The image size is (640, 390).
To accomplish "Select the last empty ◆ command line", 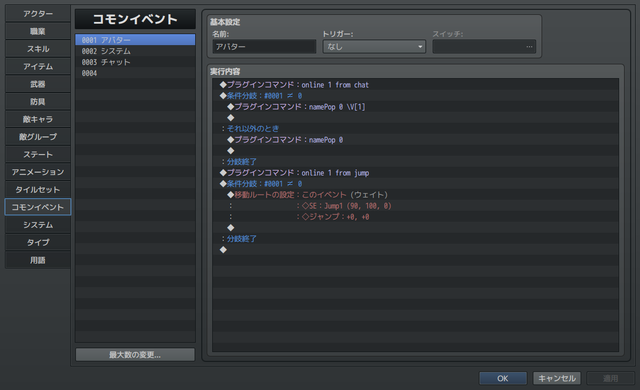I will 416,250.
